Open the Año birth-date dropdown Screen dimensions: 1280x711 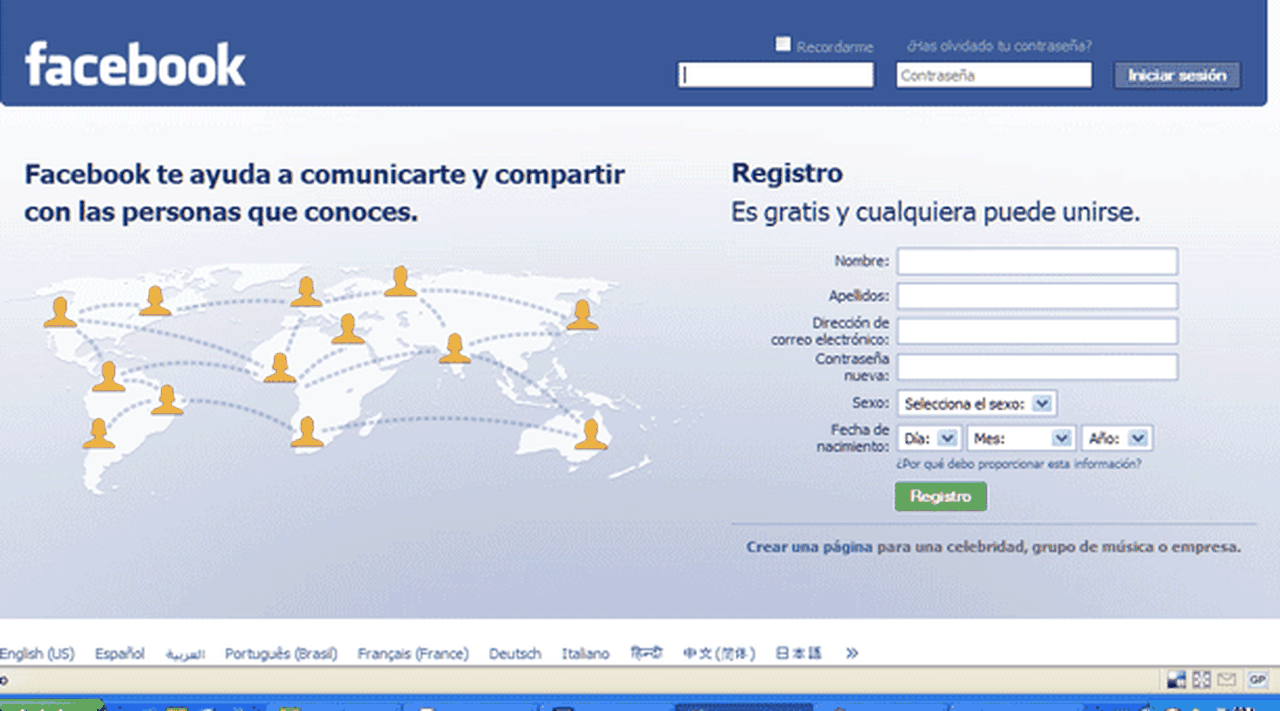1117,438
